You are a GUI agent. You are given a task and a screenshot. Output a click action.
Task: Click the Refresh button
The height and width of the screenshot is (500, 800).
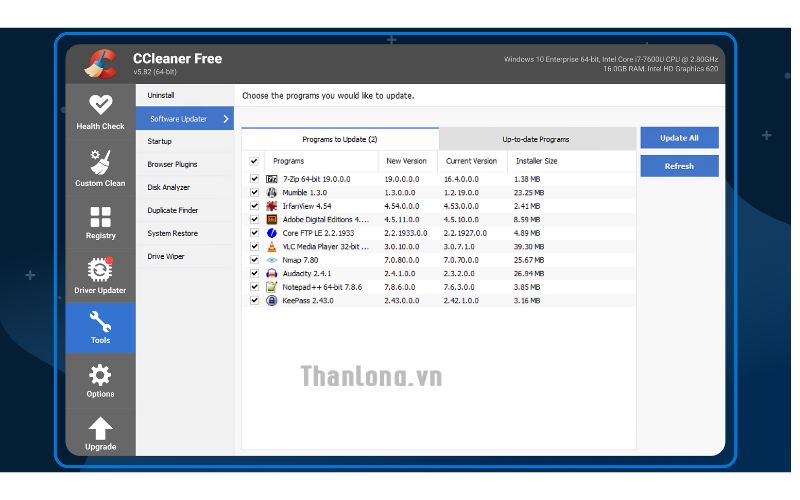pos(679,166)
